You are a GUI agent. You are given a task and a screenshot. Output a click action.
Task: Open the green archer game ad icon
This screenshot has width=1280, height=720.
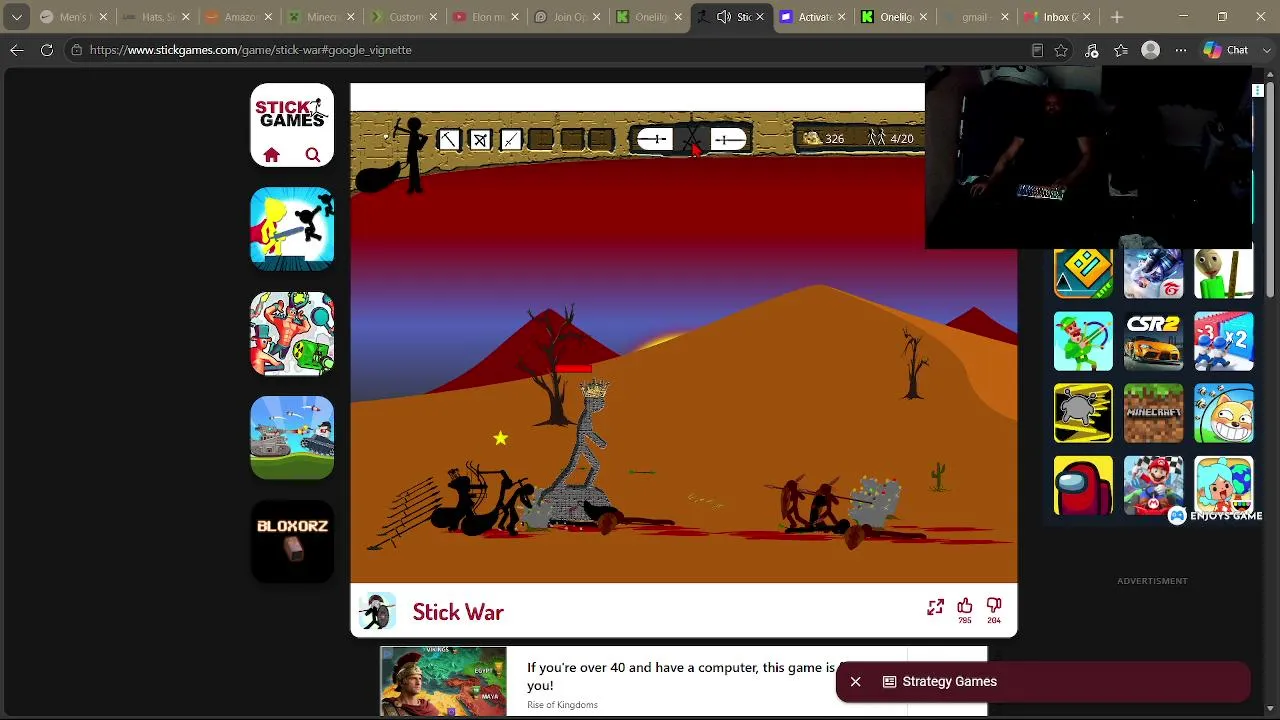click(1083, 341)
